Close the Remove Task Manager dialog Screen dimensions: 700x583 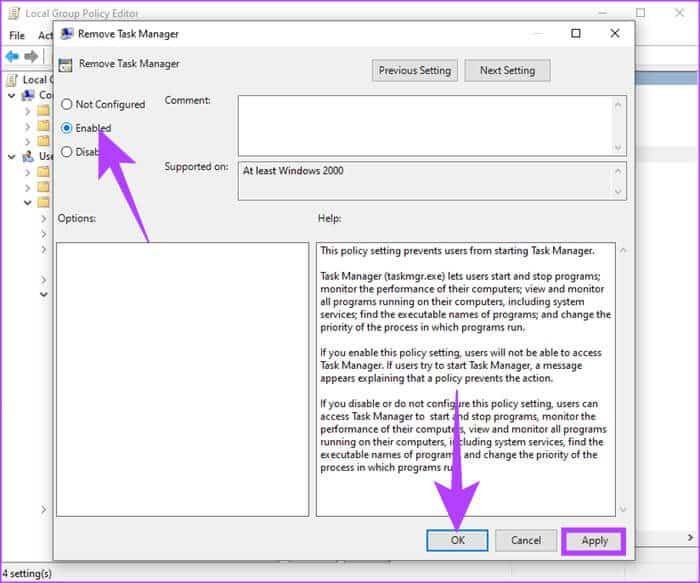[615, 33]
